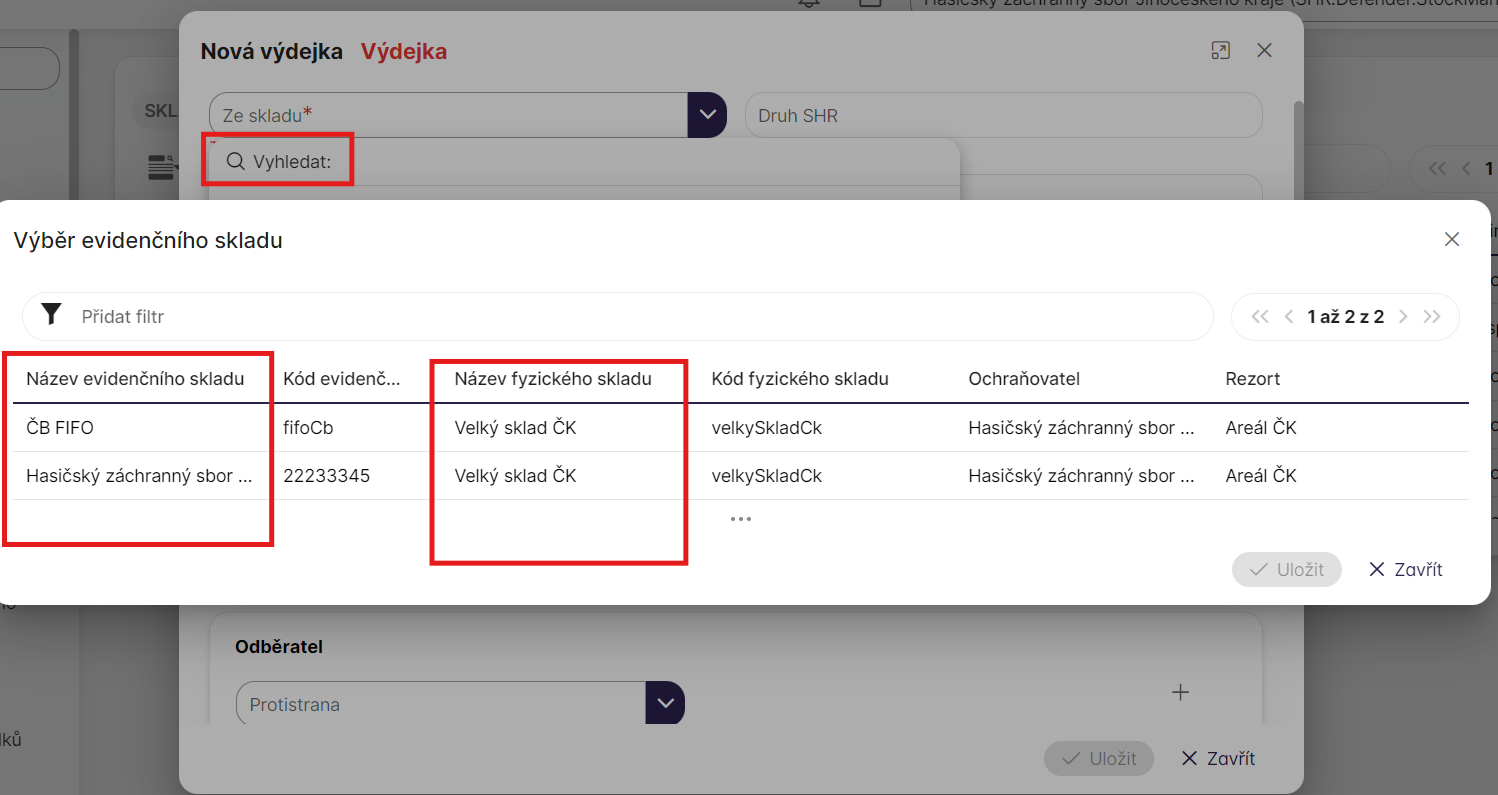
Task: Click the filter funnel icon
Action: (52, 316)
